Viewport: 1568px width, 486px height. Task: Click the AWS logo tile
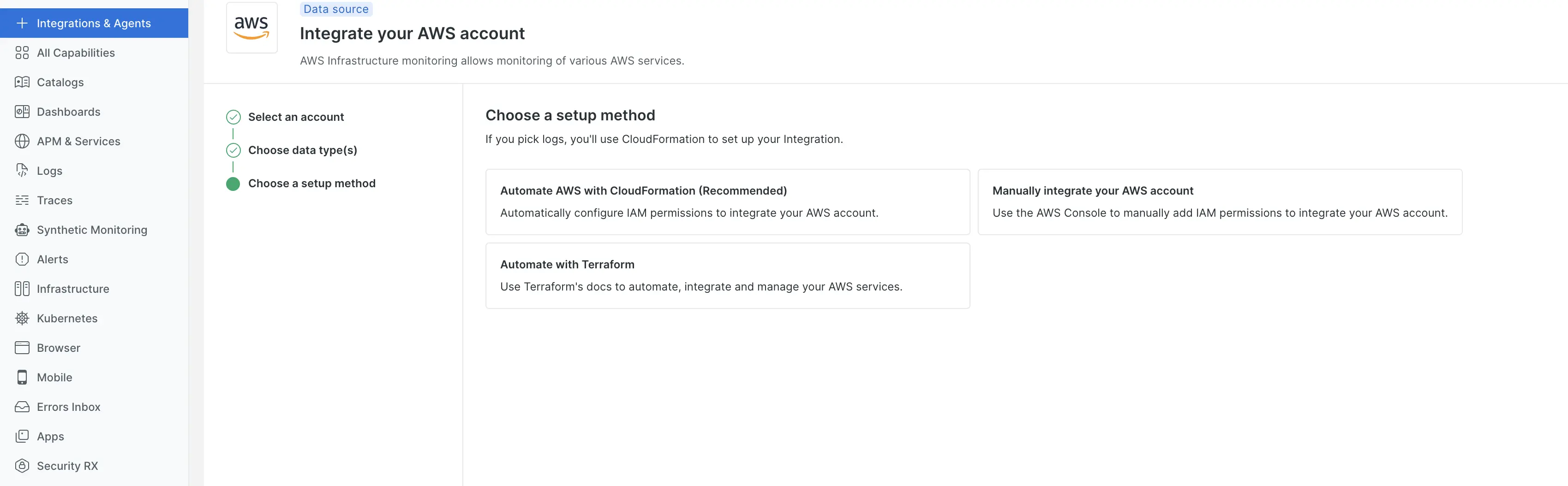(252, 27)
